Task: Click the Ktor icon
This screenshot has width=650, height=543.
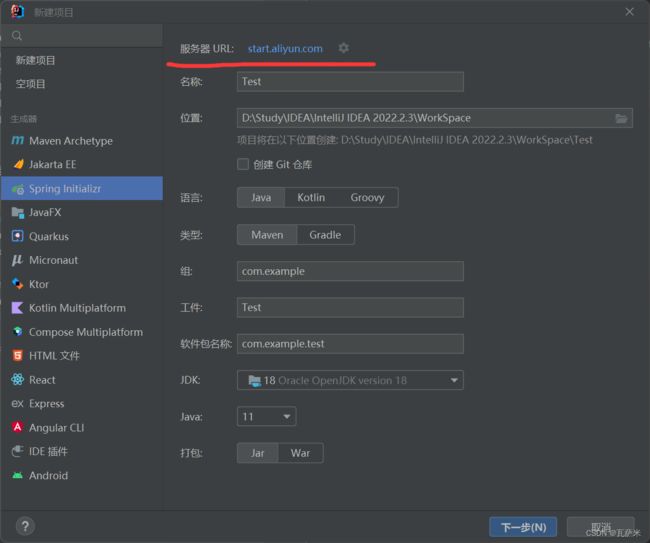Action: tap(17, 284)
